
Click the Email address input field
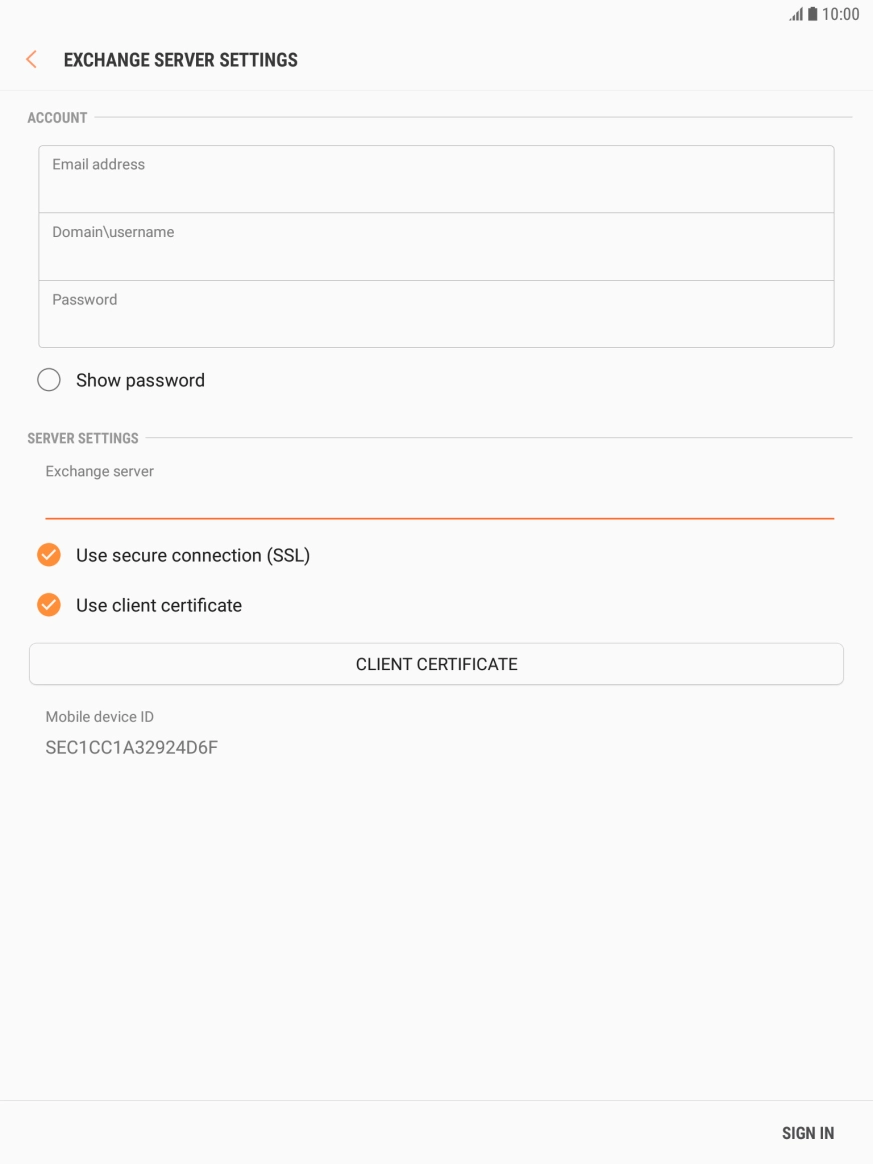[x=436, y=178]
